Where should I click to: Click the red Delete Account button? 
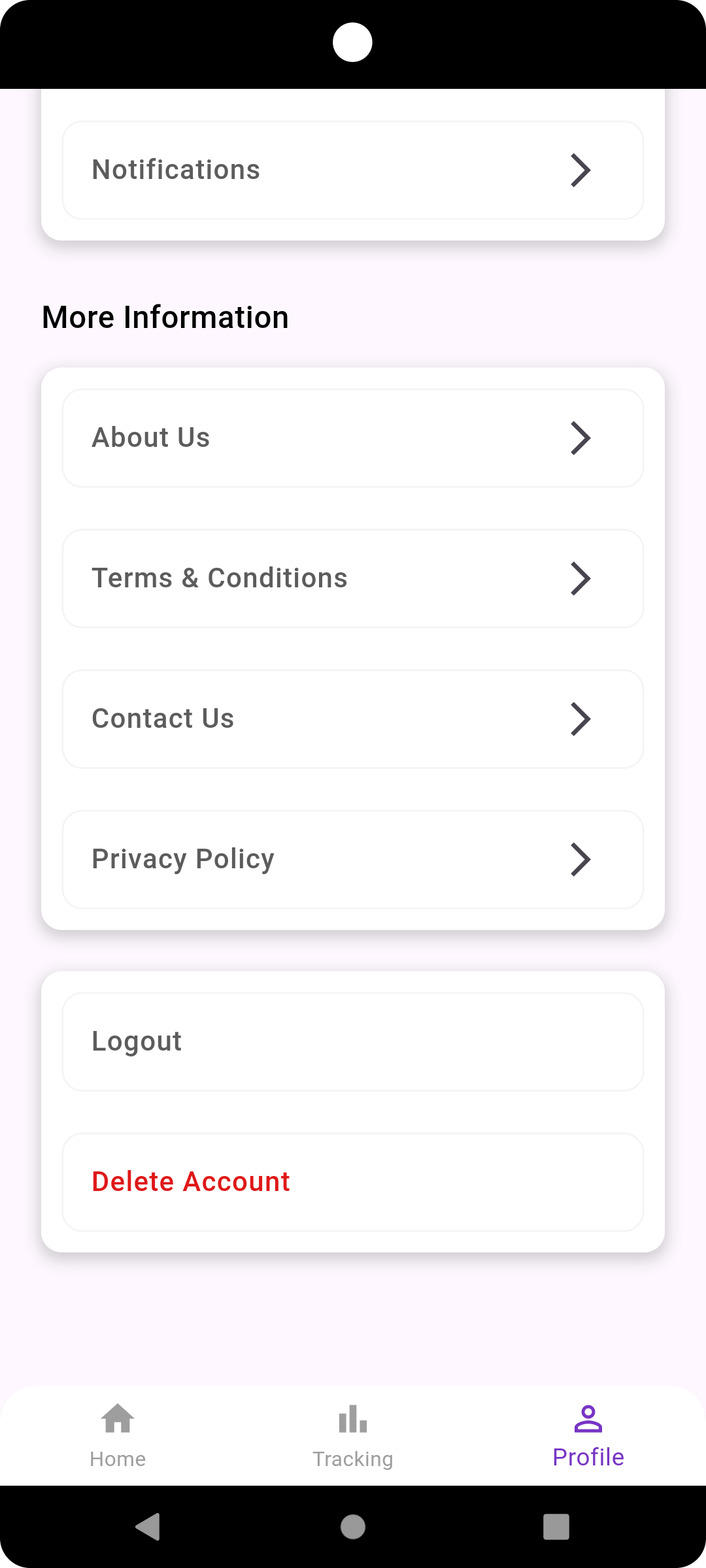pyautogui.click(x=191, y=1182)
